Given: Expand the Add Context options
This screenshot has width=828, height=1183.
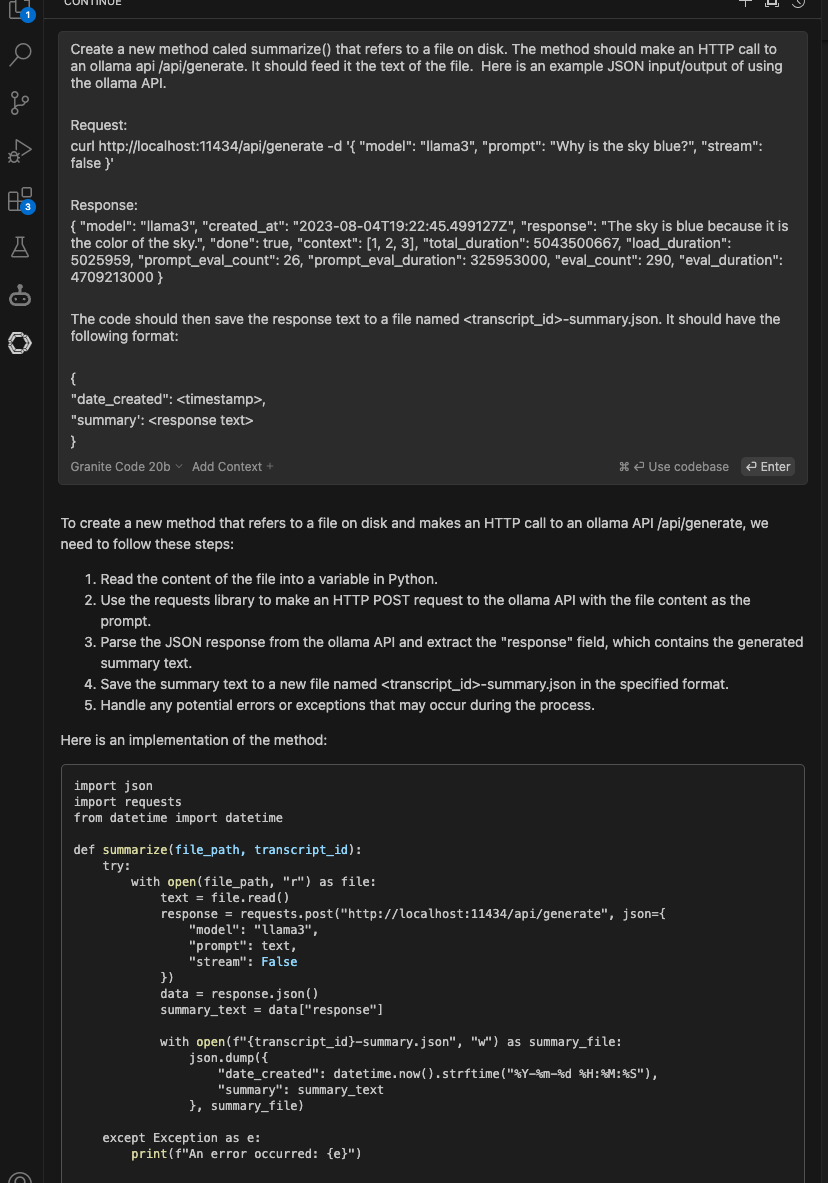Looking at the screenshot, I should (x=232, y=466).
